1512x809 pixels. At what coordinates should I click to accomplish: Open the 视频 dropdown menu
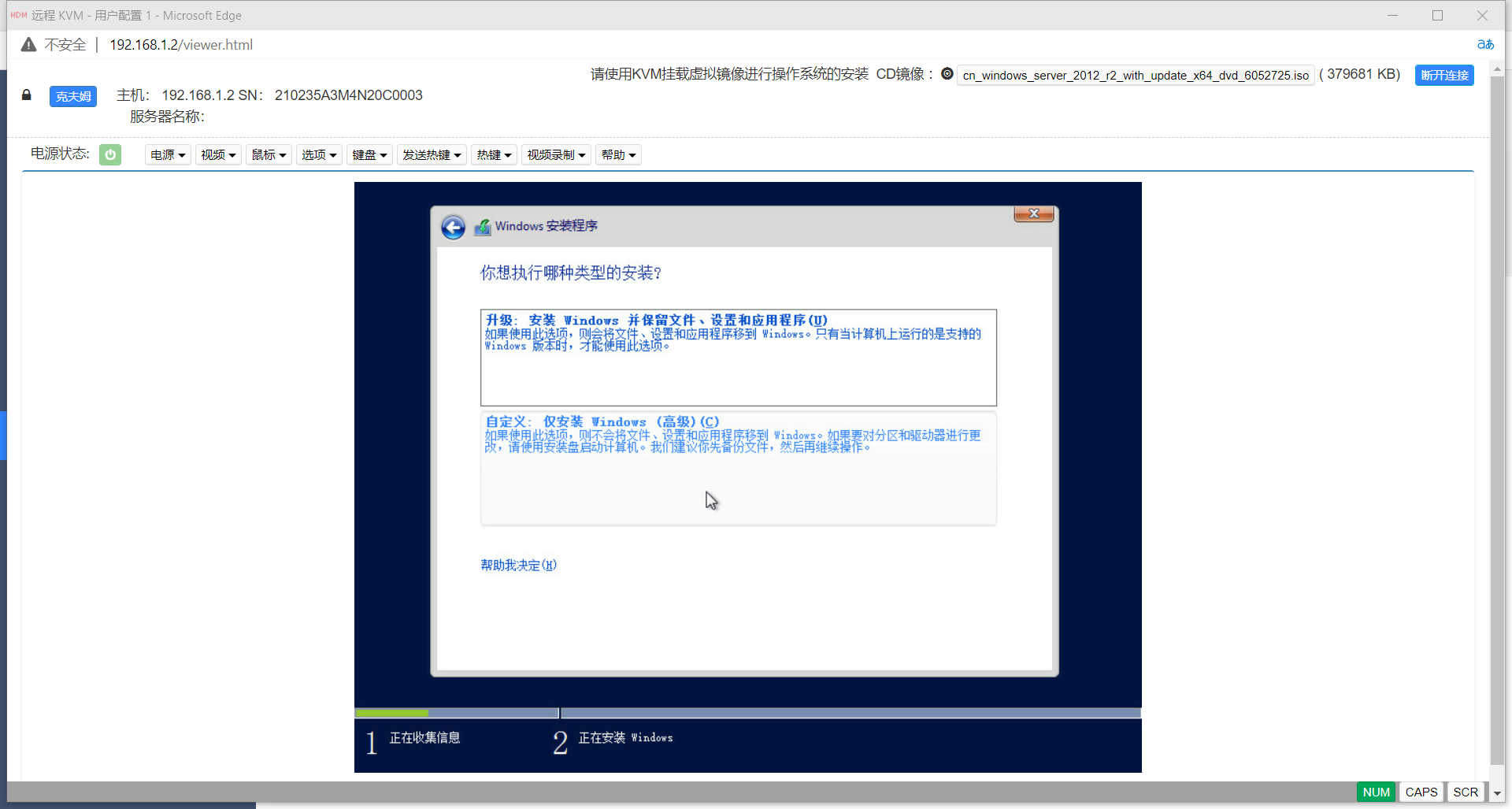pos(218,154)
